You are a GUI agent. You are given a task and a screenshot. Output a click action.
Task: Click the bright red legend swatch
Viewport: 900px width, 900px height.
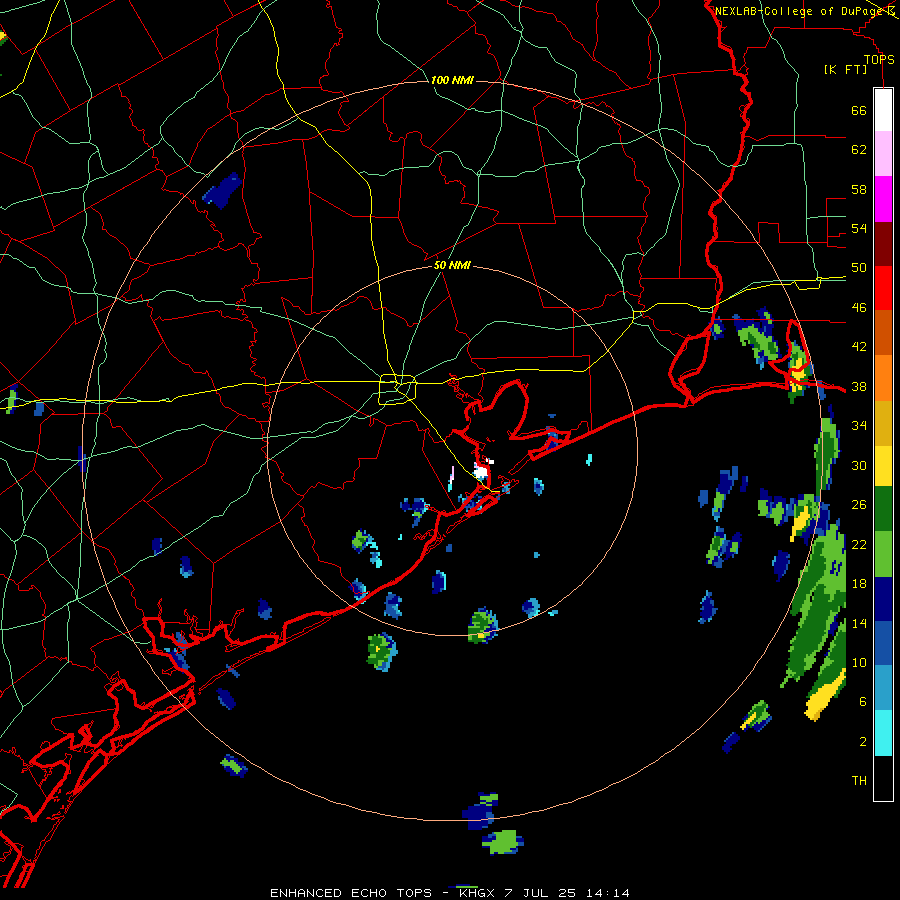(883, 288)
